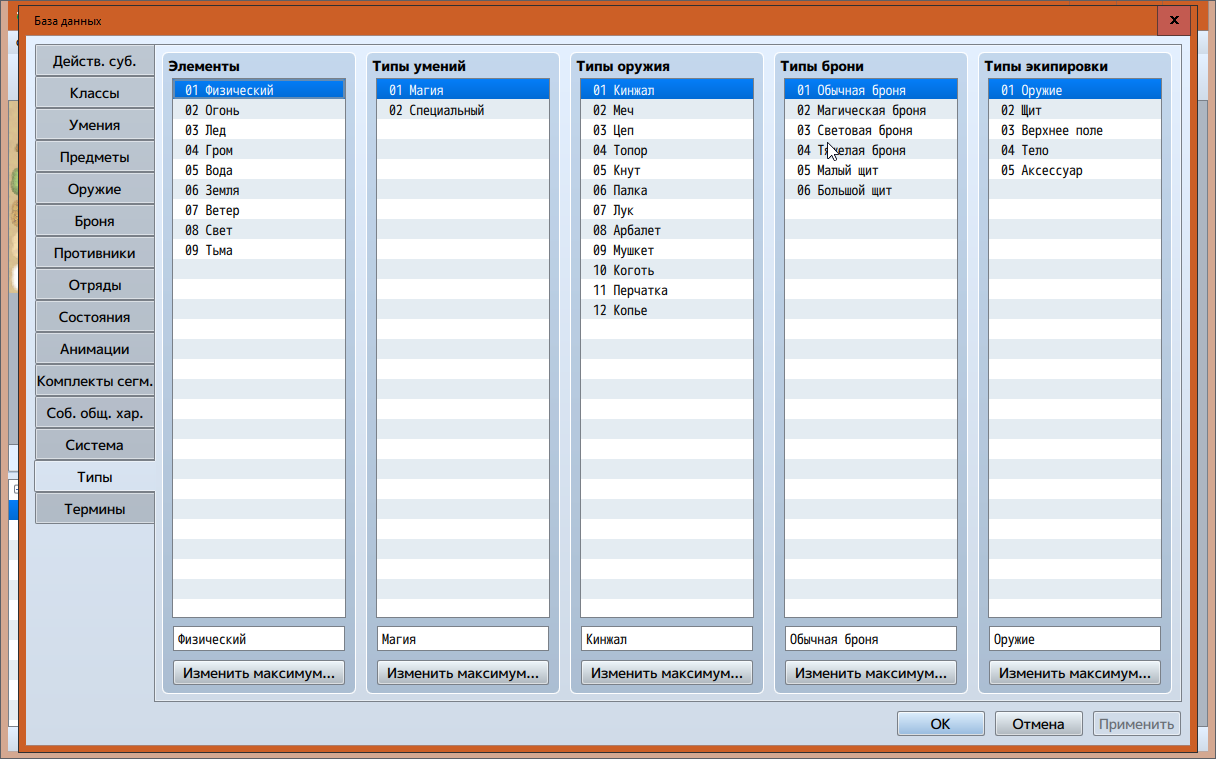Click Изменить максимум under Типы оружия
Image resolution: width=1216 pixels, height=759 pixels.
(667, 673)
